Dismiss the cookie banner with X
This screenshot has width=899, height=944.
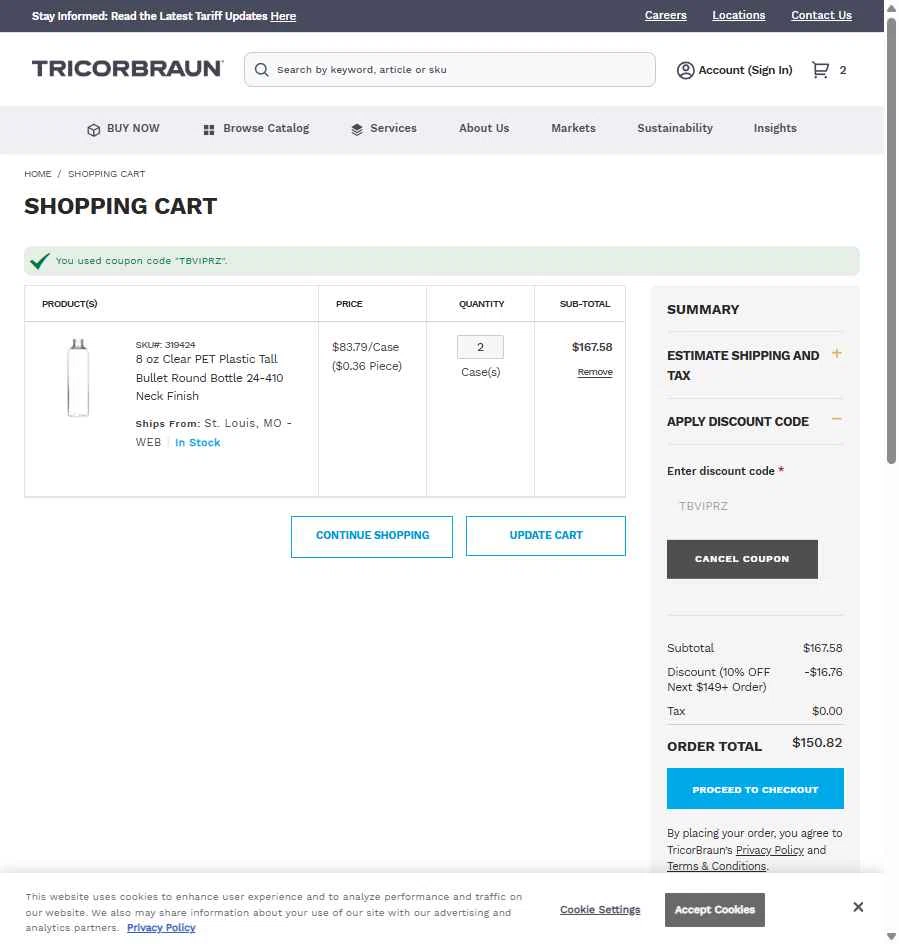pyautogui.click(x=858, y=907)
